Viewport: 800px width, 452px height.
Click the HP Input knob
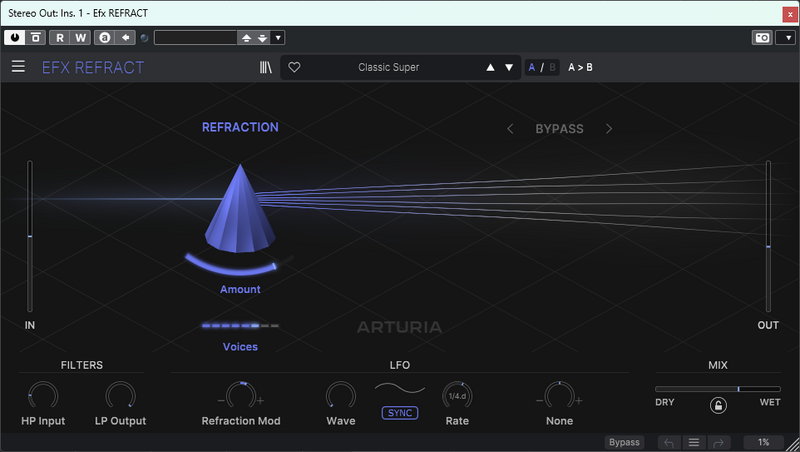43,396
